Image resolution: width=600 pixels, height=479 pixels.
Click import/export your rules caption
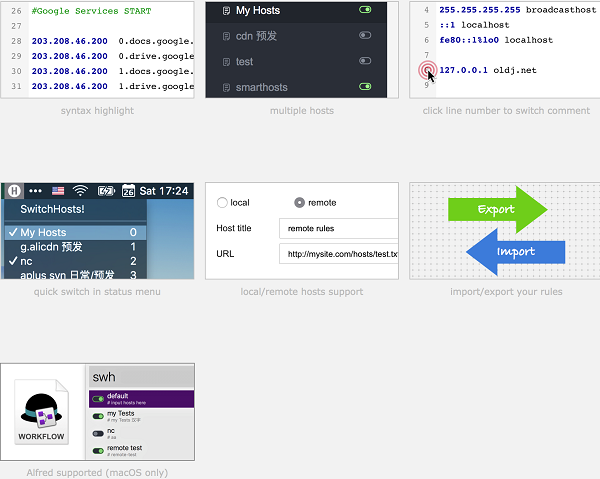(506, 292)
